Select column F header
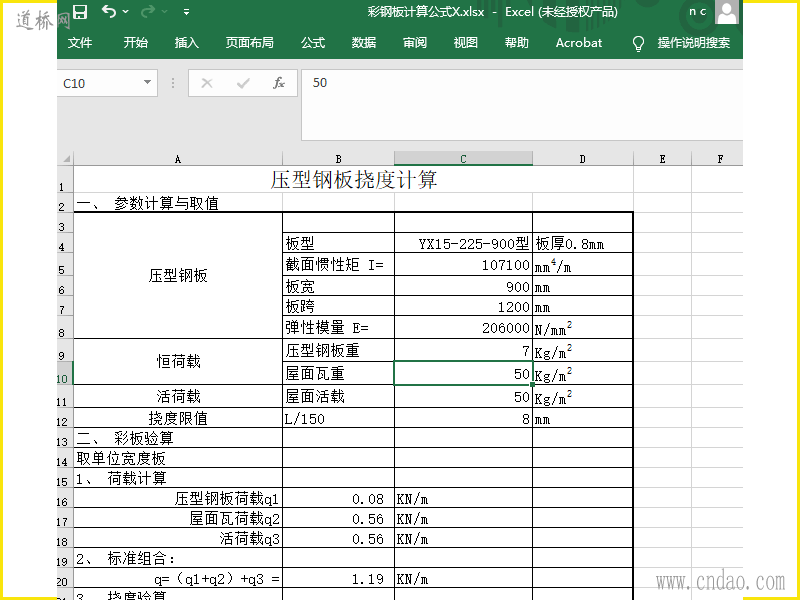This screenshot has width=800, height=600. pos(720,159)
